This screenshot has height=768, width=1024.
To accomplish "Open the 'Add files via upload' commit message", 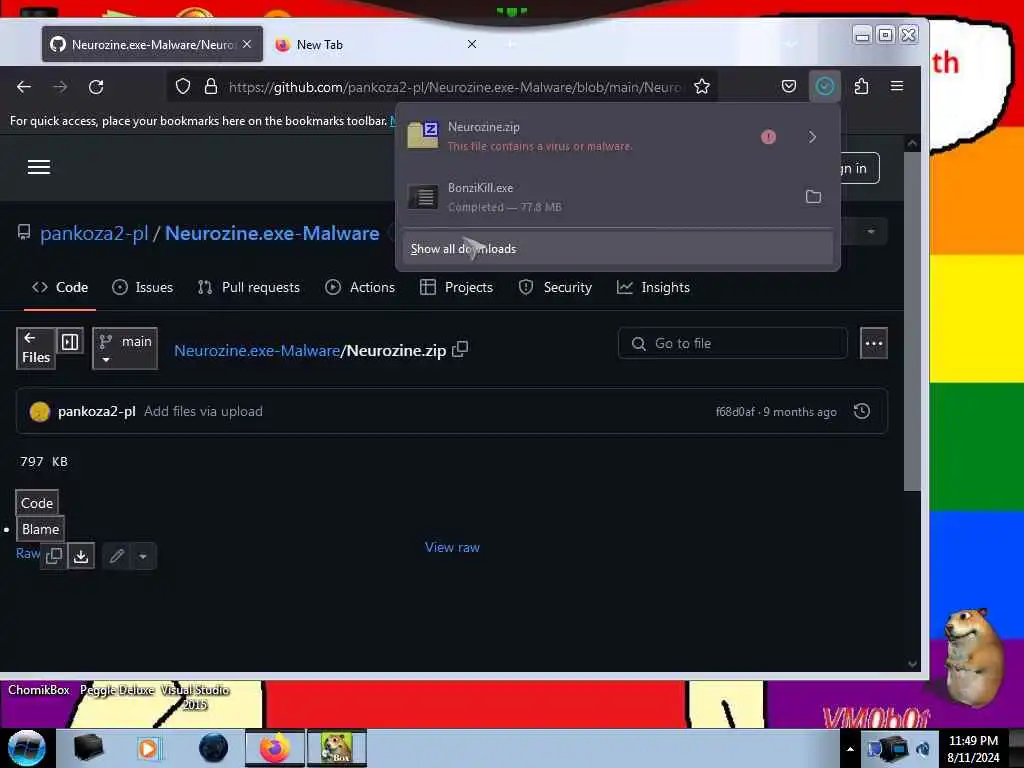I will click(x=203, y=411).
